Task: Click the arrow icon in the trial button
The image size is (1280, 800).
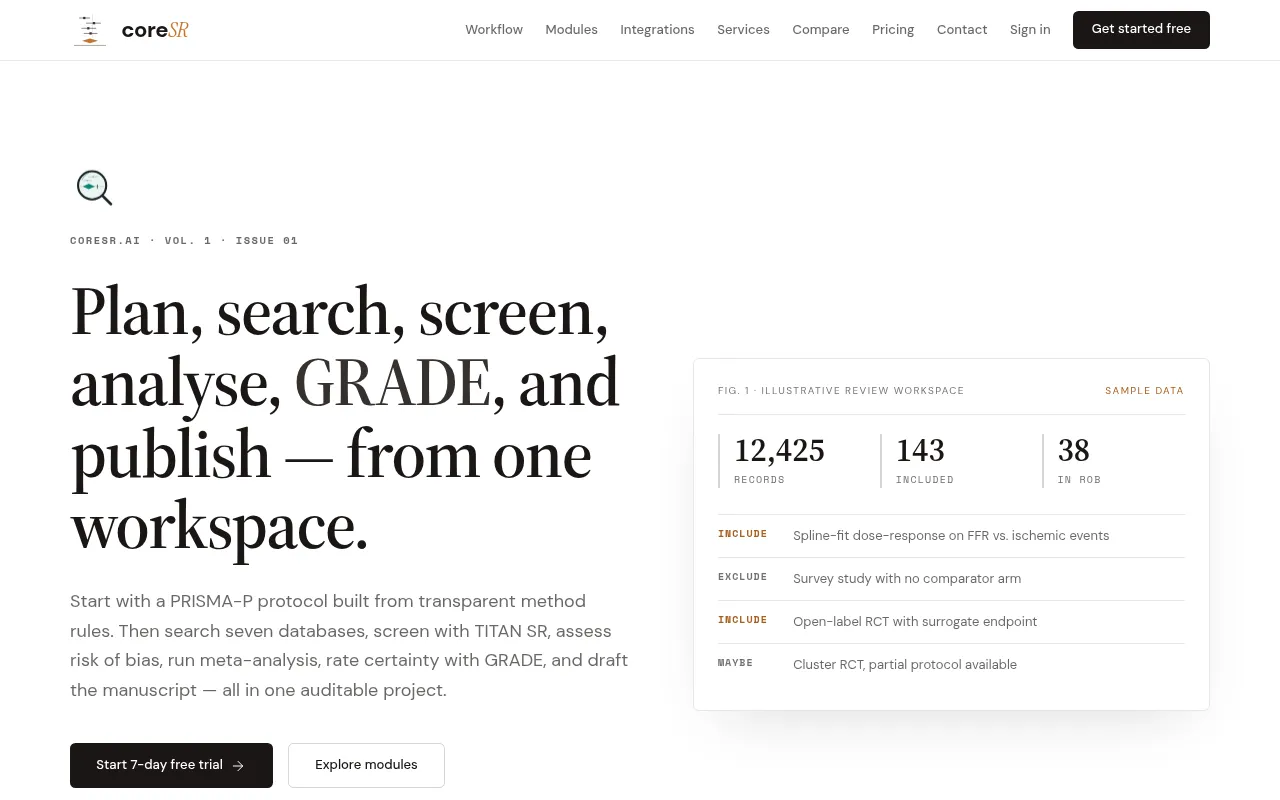Action: [x=238, y=766]
